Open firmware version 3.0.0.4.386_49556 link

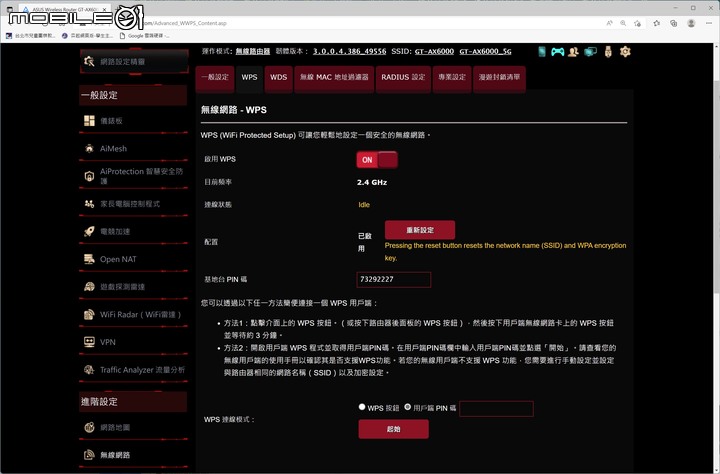(x=349, y=51)
